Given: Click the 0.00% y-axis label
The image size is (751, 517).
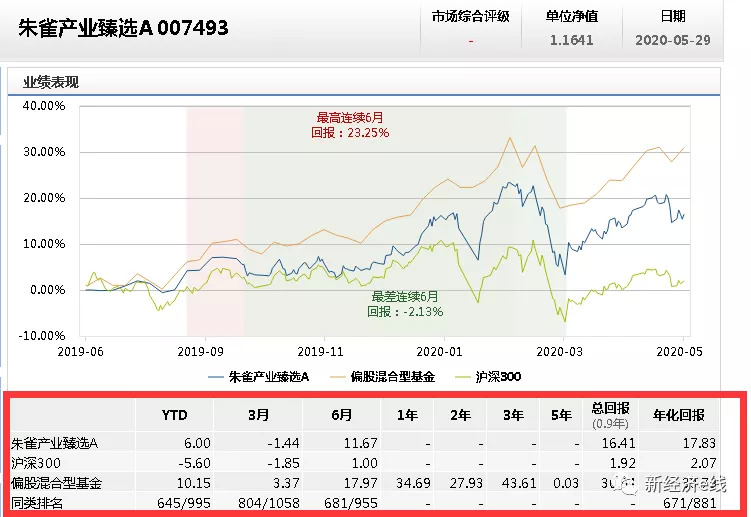Looking at the screenshot, I should (47, 290).
